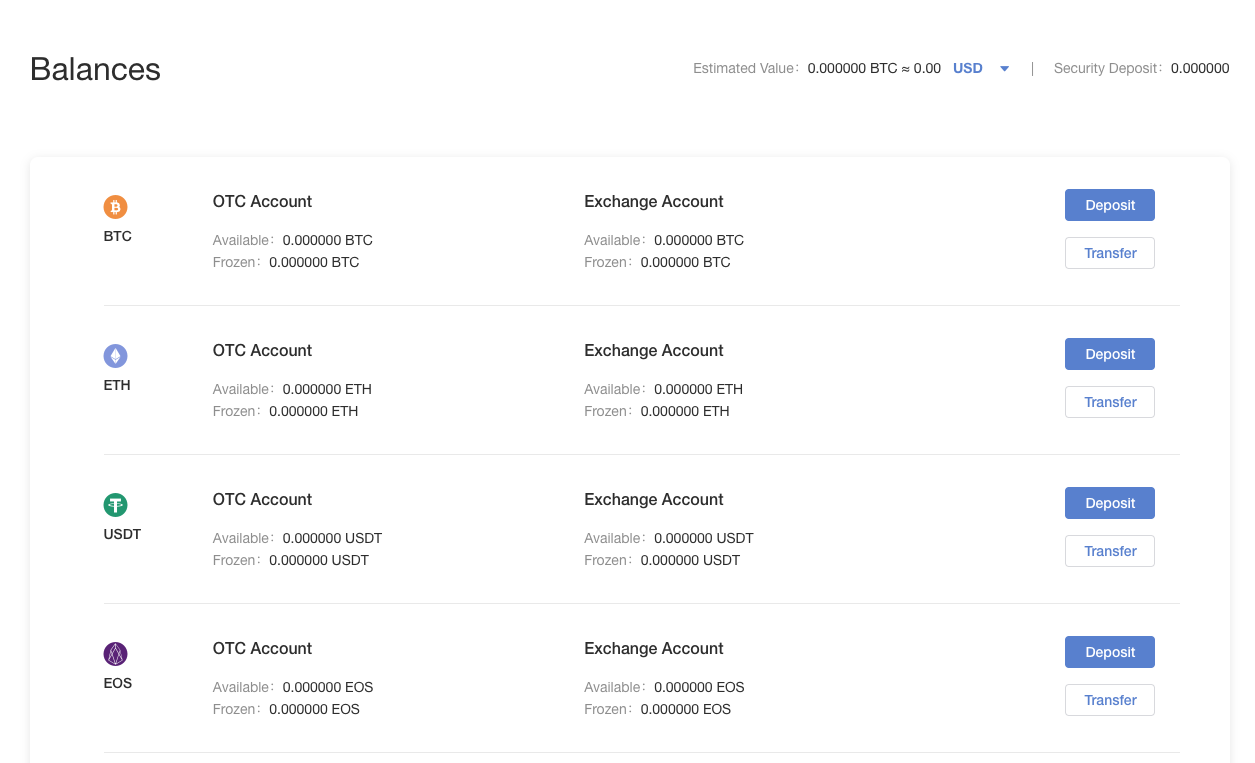This screenshot has width=1255, height=763.
Task: Click the Security Deposit 0.000000 value
Action: point(1200,68)
